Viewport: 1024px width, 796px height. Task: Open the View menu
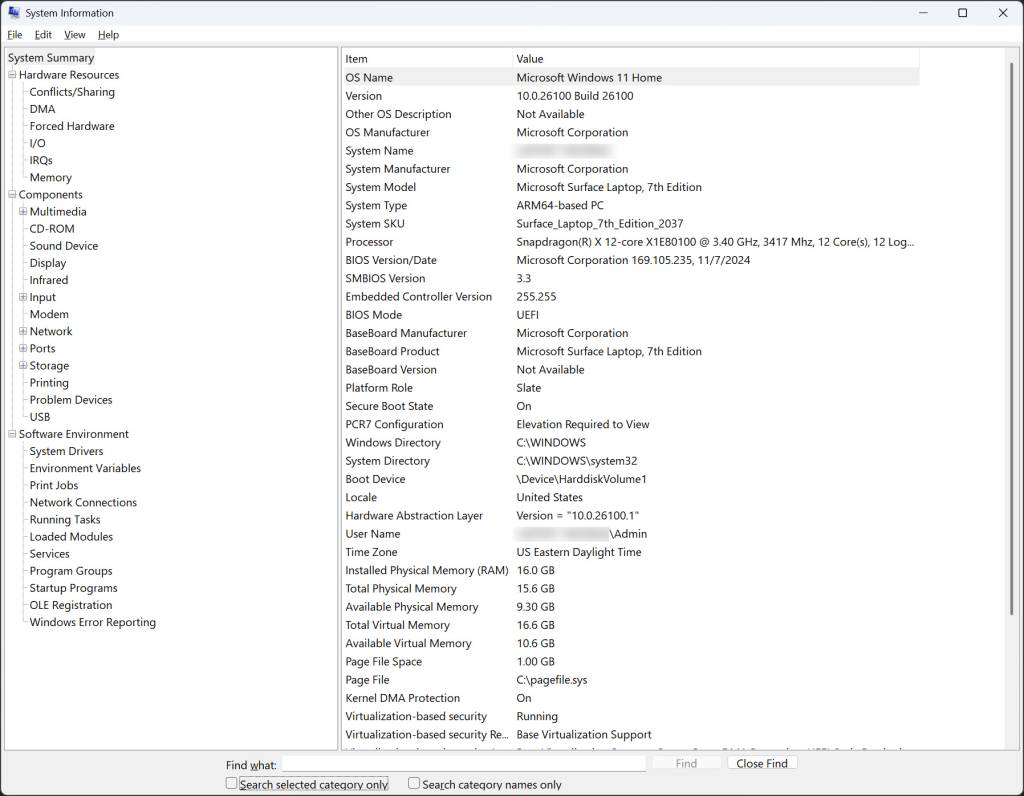pyautogui.click(x=74, y=34)
